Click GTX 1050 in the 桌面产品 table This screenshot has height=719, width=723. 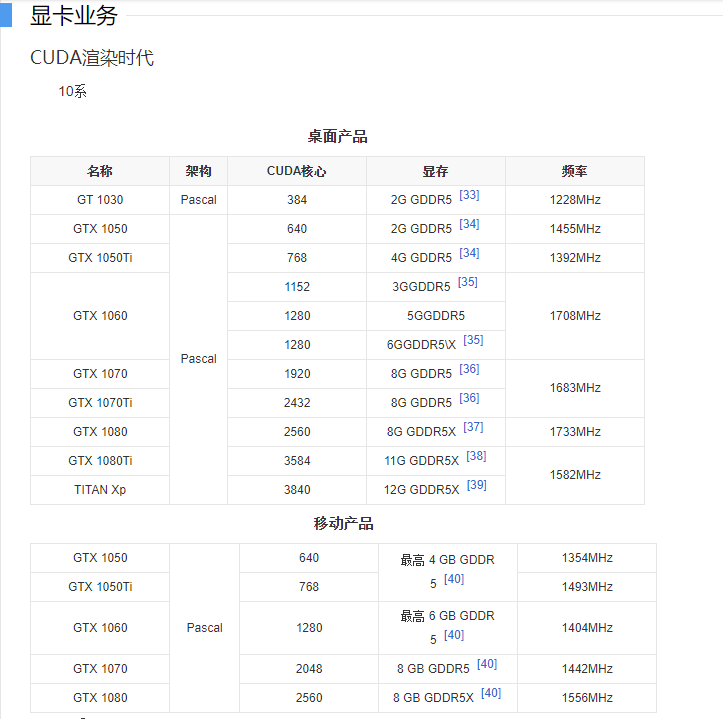click(100, 229)
